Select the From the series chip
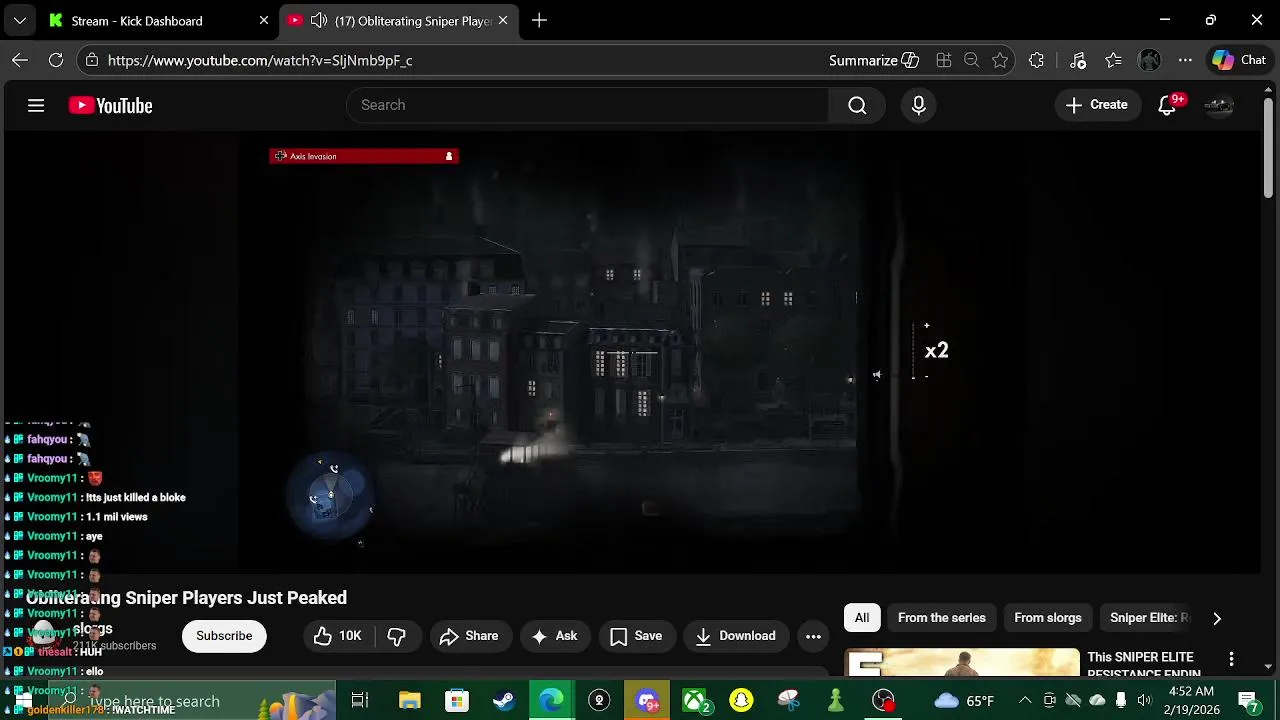1280x720 pixels. pyautogui.click(x=942, y=618)
